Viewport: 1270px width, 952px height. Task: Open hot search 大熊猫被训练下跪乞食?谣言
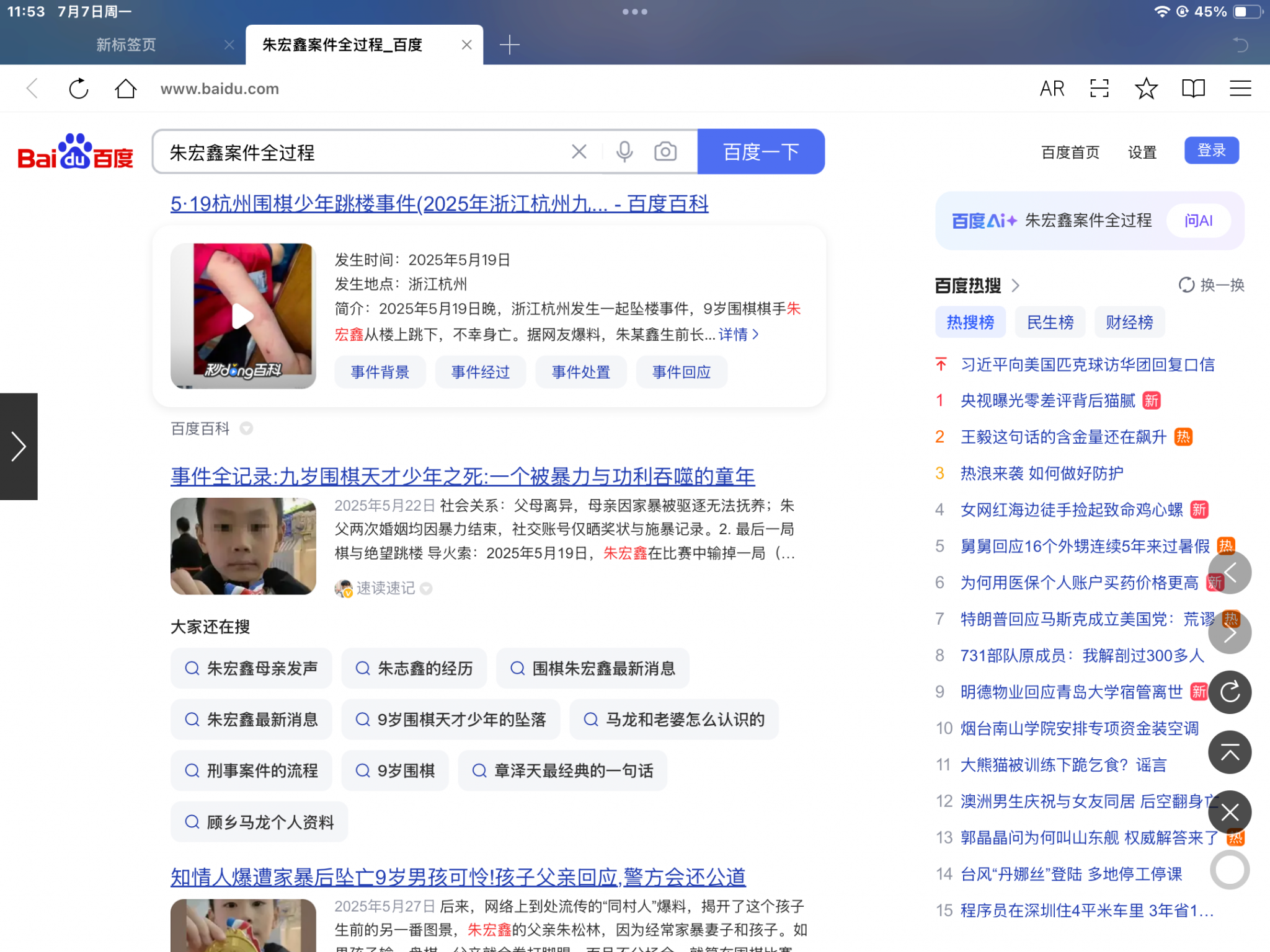(1064, 765)
